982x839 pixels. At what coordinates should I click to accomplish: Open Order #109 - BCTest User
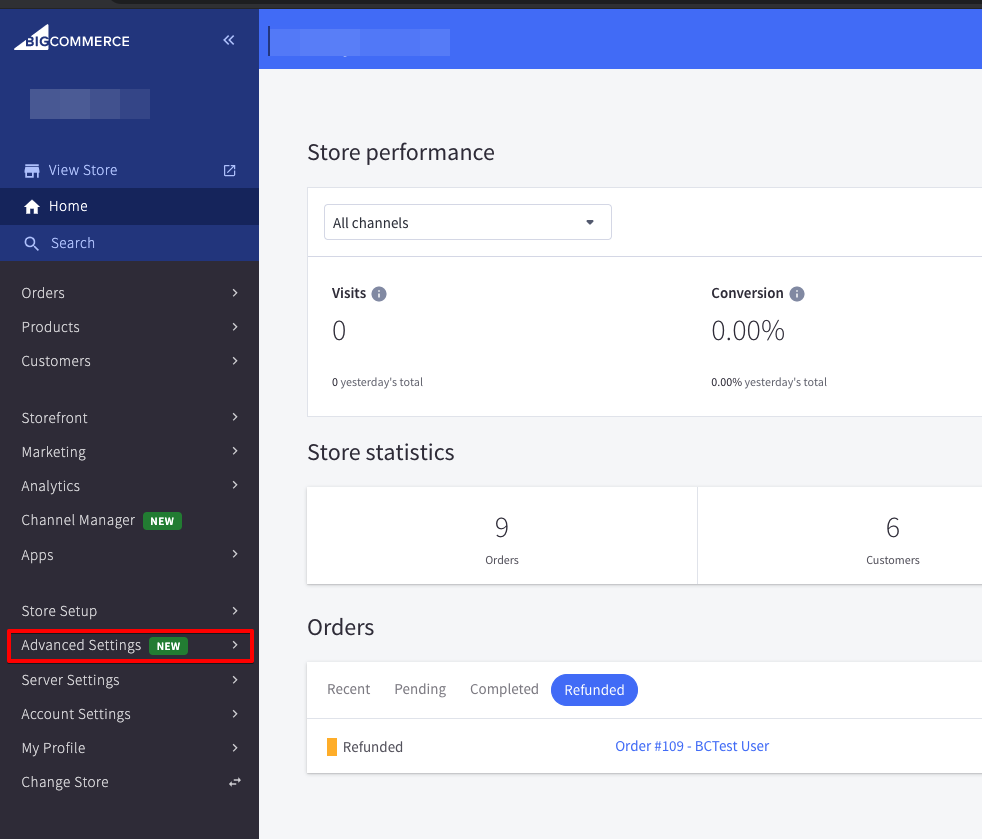[x=692, y=746]
